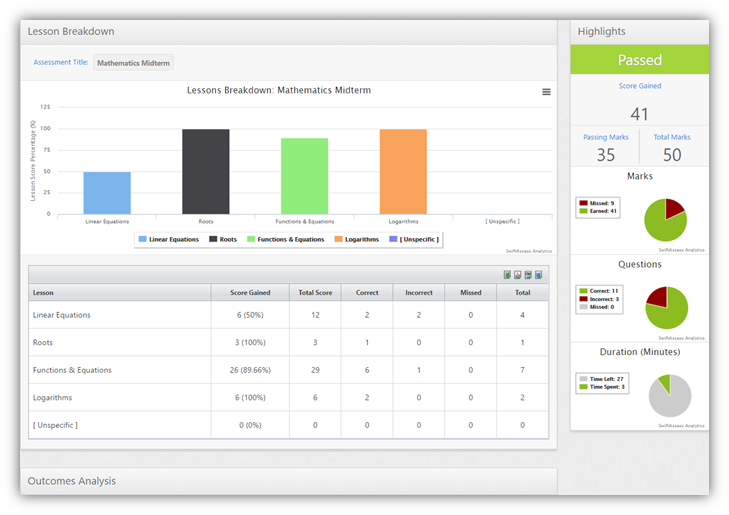The height and width of the screenshot is (515, 729).
Task: Click the third export icon in table toolbar
Action: click(528, 275)
